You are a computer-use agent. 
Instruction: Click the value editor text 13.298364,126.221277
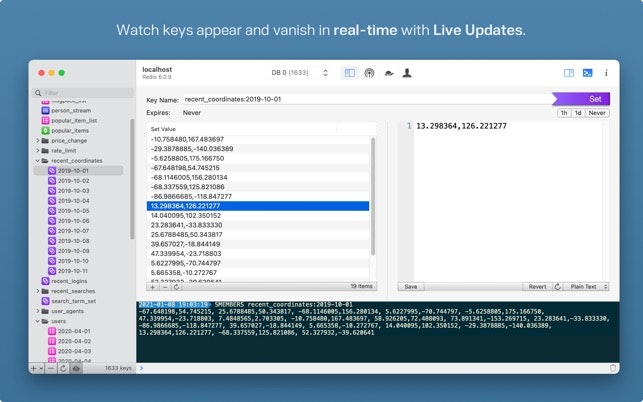pyautogui.click(x=461, y=126)
